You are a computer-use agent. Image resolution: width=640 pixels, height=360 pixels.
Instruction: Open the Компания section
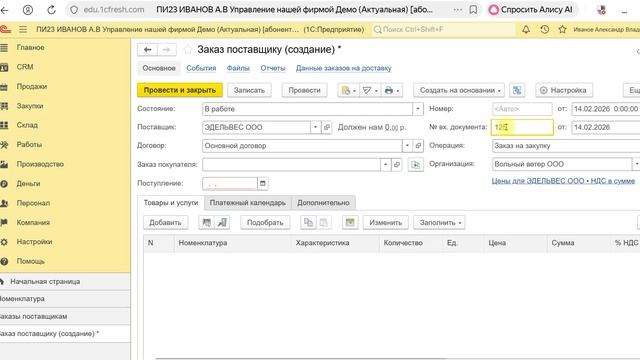click(x=33, y=222)
